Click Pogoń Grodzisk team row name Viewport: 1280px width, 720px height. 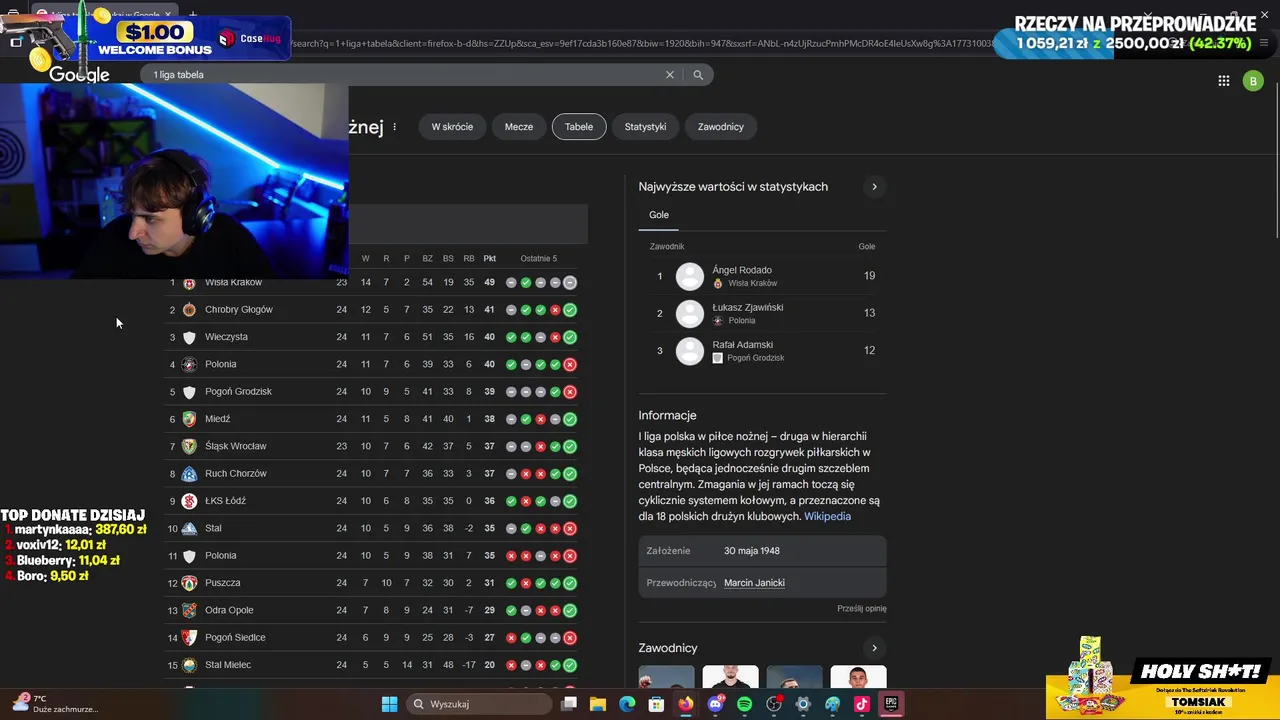point(238,392)
